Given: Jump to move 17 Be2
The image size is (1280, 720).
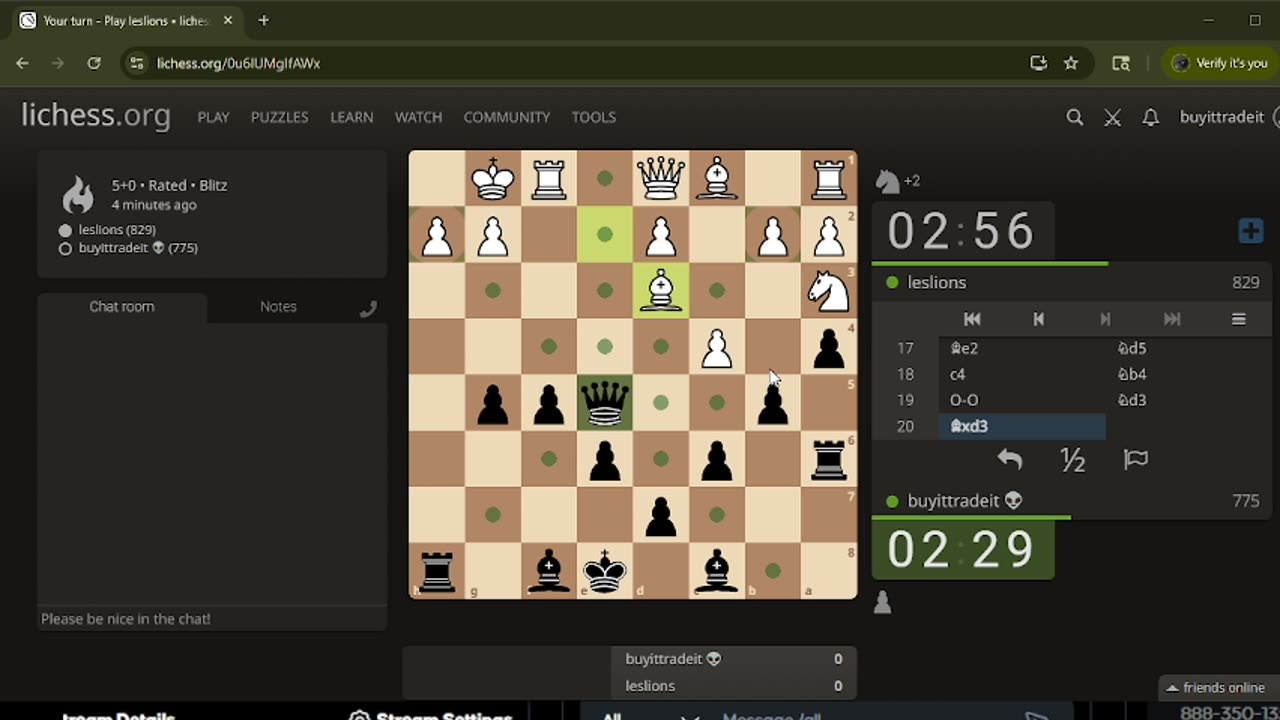Looking at the screenshot, I should (x=1022, y=348).
